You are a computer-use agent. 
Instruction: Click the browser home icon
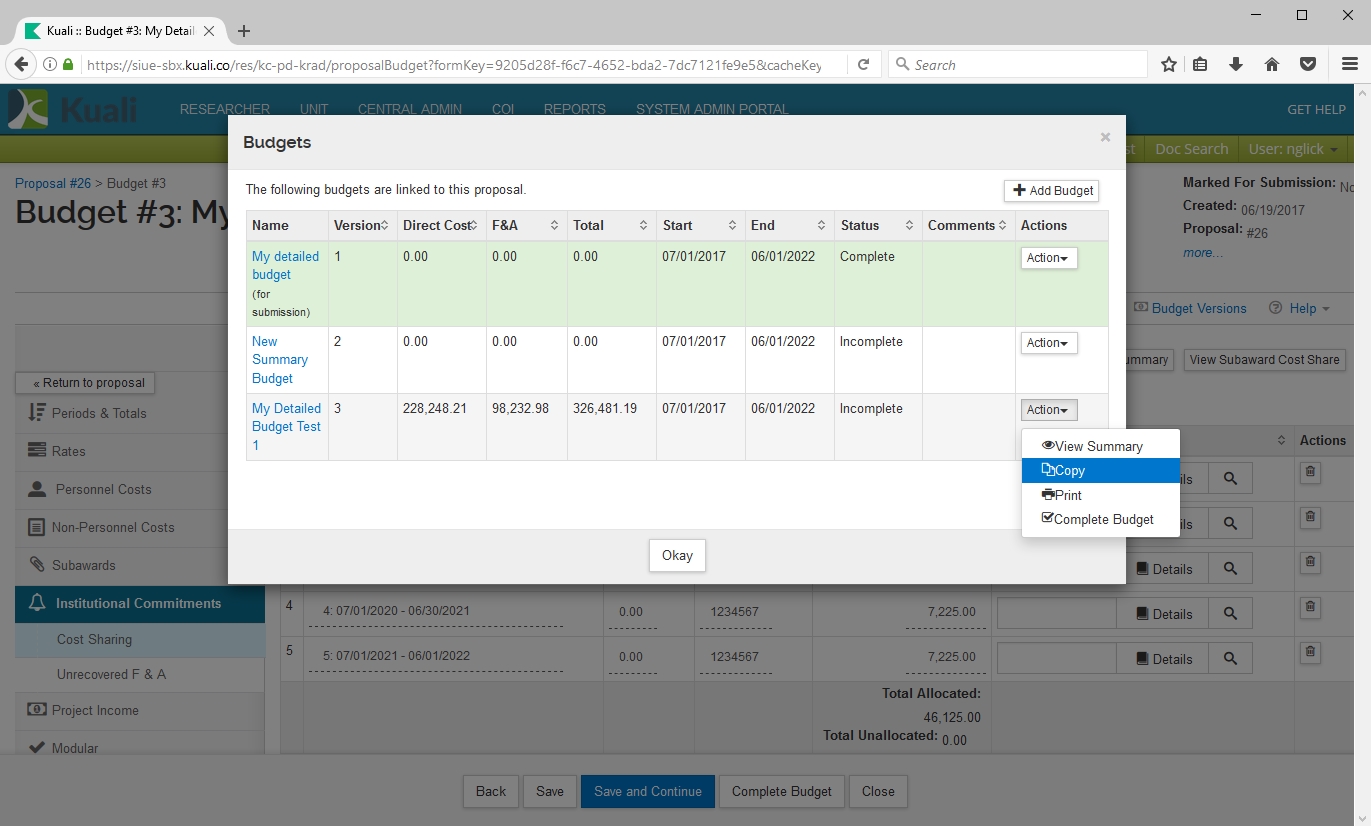click(1272, 65)
